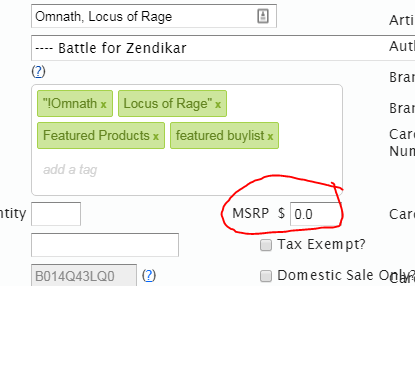415x379 pixels.
Task: Select the Featured Products tag chip
Action: (x=101, y=135)
